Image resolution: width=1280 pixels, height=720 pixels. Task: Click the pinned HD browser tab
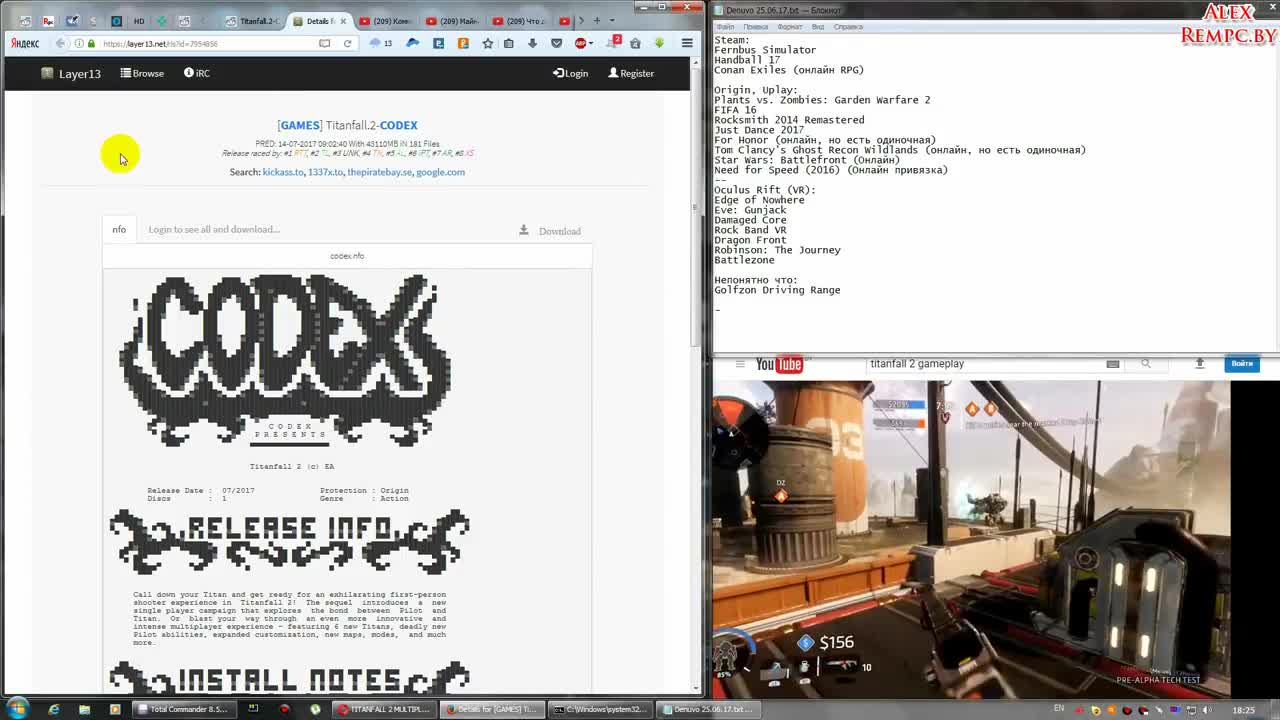pos(139,21)
